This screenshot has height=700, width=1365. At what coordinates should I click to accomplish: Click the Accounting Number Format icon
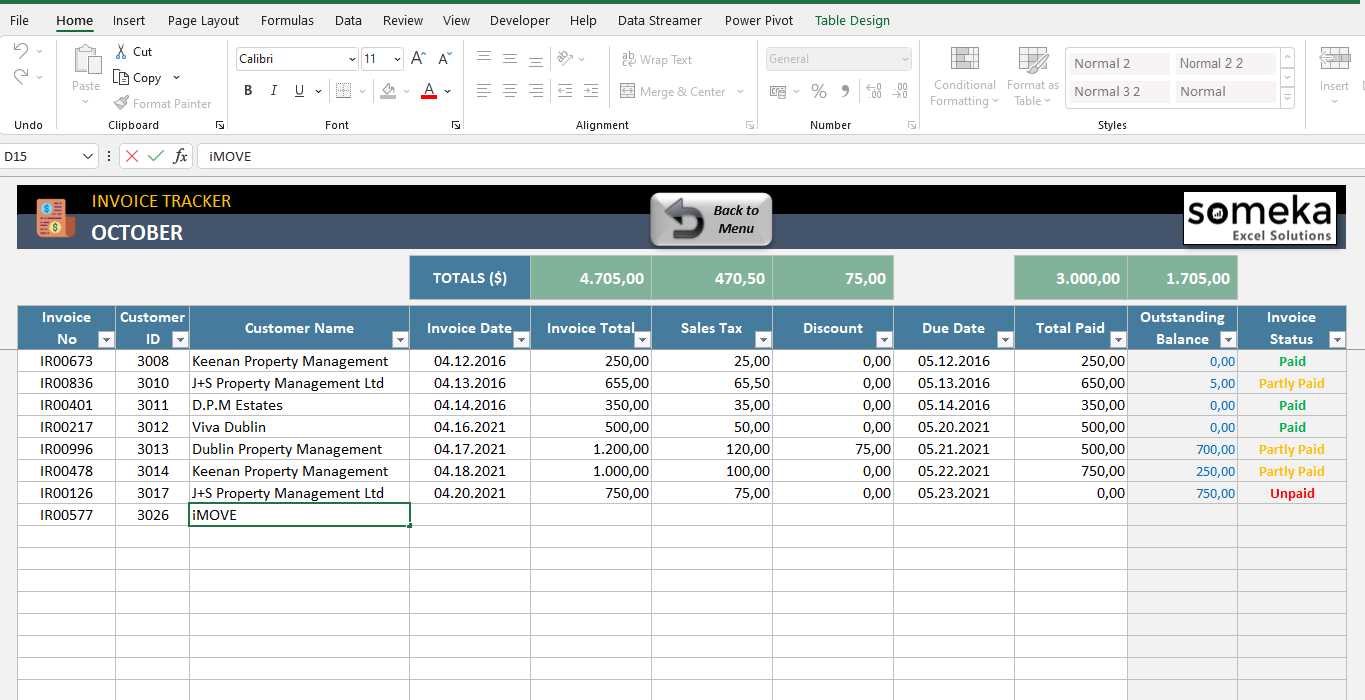tap(778, 91)
